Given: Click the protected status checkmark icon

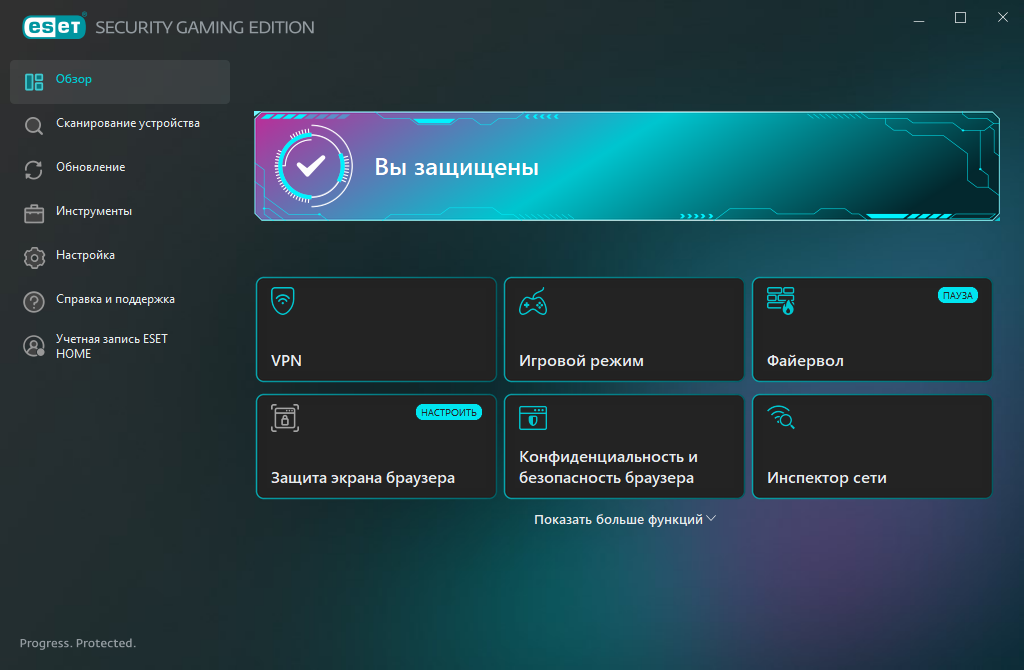Looking at the screenshot, I should [x=312, y=166].
